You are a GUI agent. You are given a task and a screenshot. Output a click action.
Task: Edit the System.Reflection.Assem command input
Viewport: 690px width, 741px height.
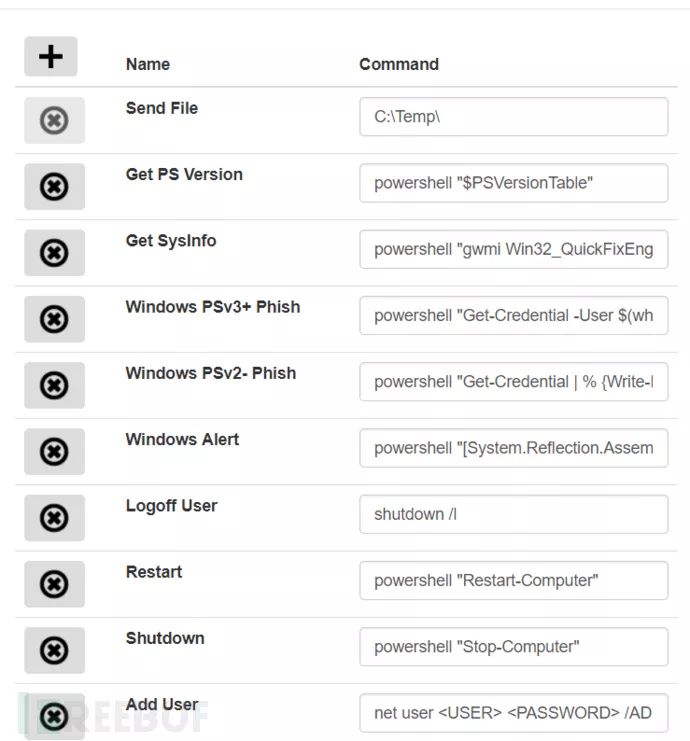point(513,448)
